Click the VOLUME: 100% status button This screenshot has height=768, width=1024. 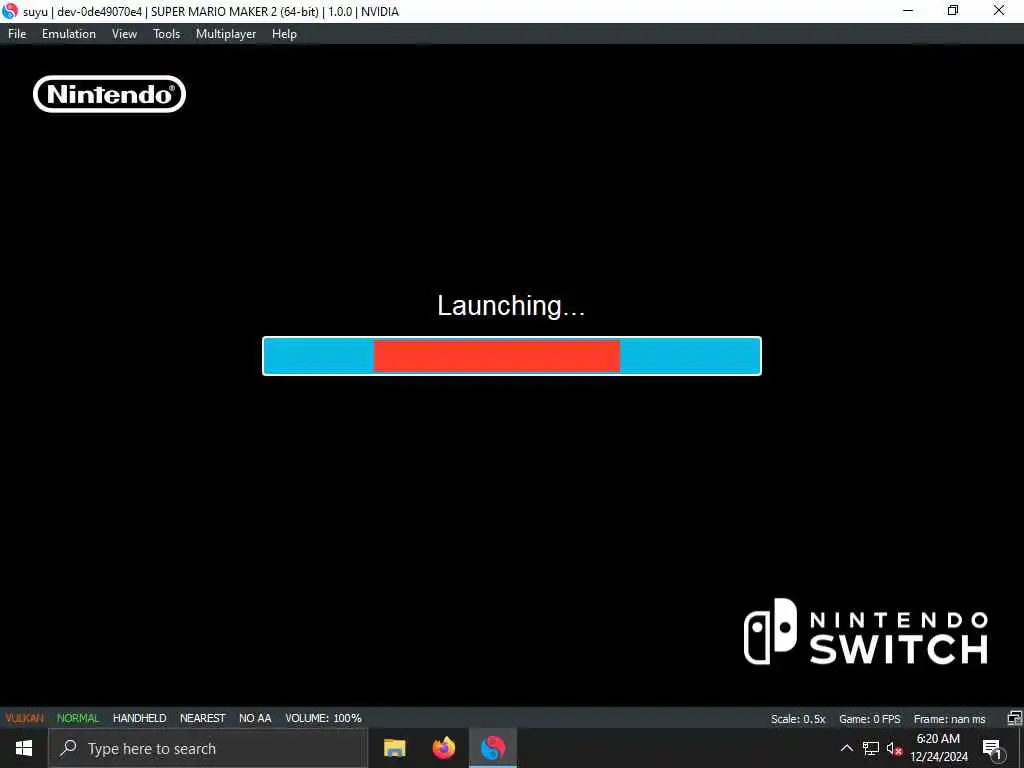tap(323, 718)
